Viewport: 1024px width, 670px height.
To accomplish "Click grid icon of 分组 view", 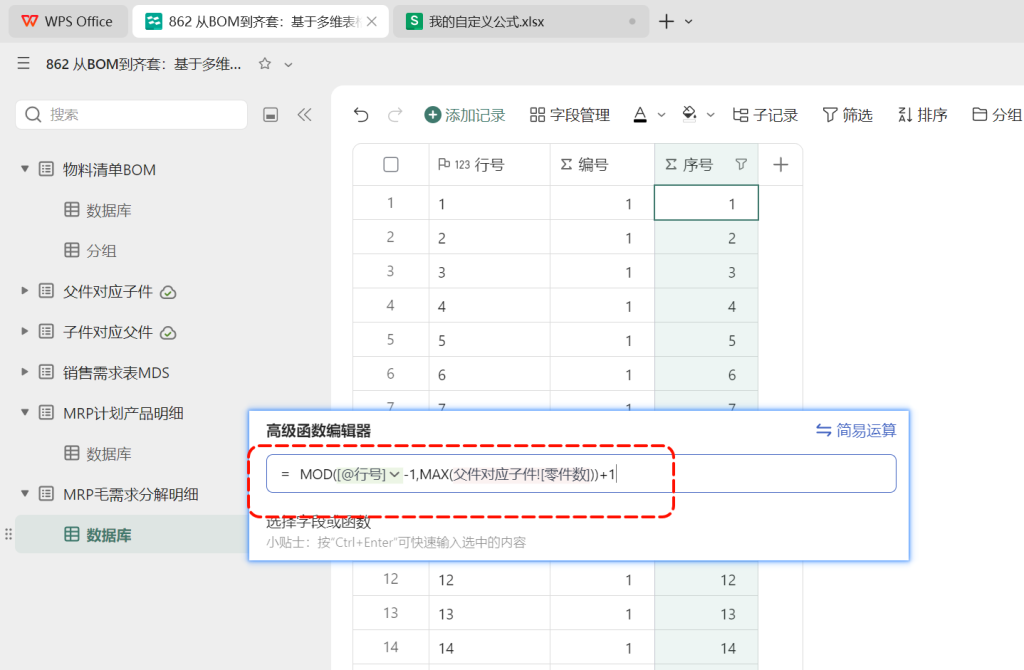I will (72, 250).
